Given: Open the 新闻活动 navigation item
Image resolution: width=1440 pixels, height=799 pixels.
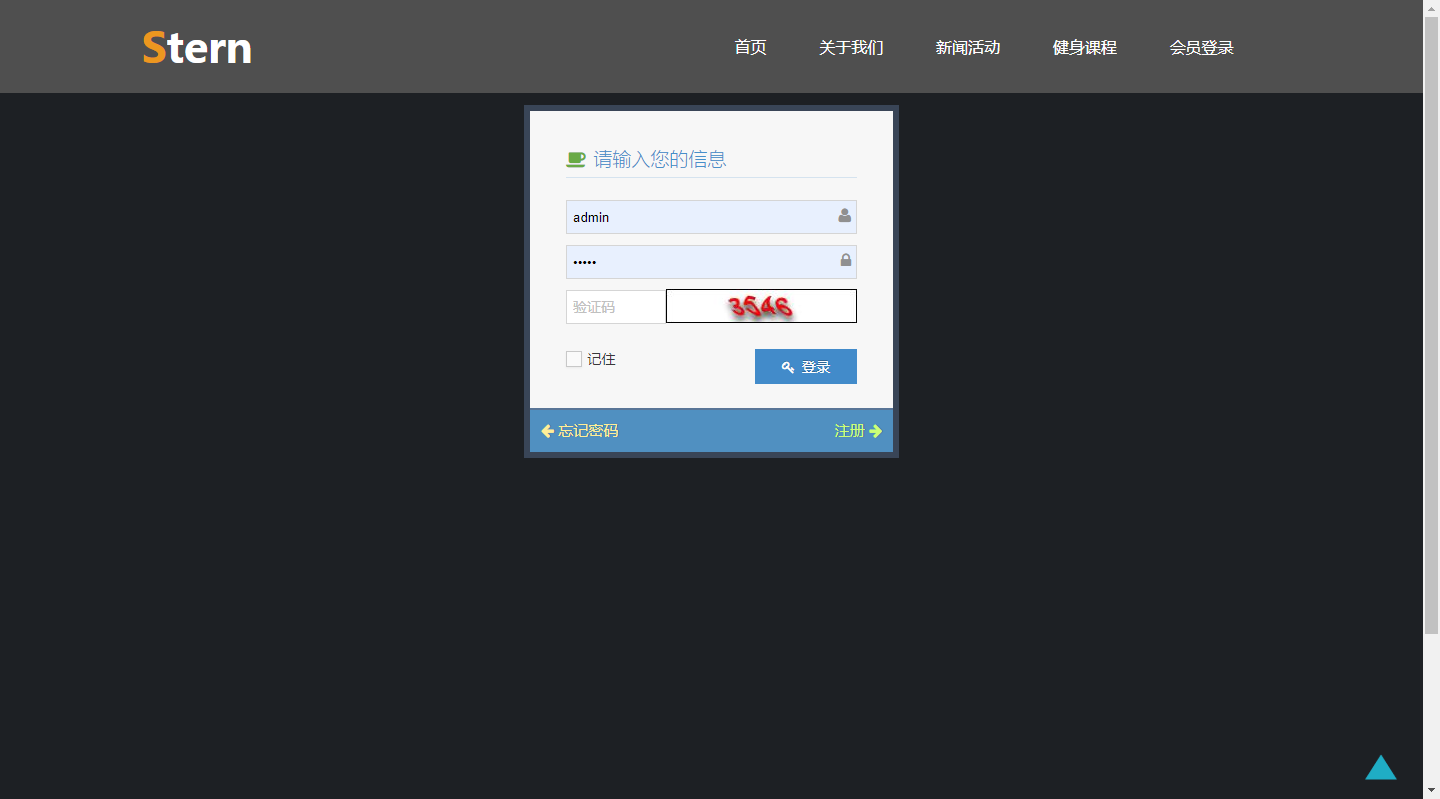Looking at the screenshot, I should click(x=968, y=47).
